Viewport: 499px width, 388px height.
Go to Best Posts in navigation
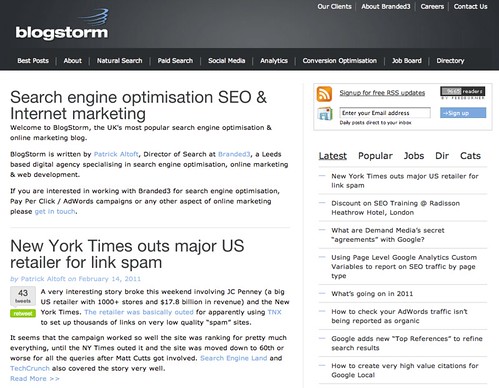click(x=33, y=61)
